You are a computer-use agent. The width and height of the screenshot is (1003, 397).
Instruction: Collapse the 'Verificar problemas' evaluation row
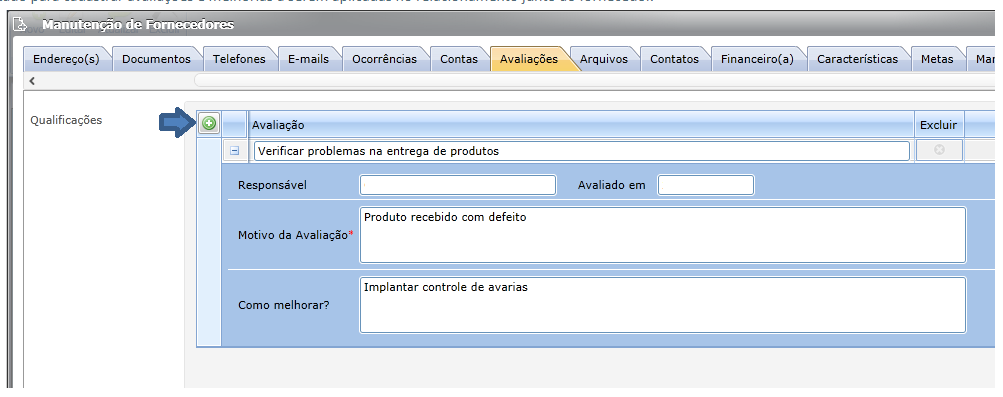235,151
